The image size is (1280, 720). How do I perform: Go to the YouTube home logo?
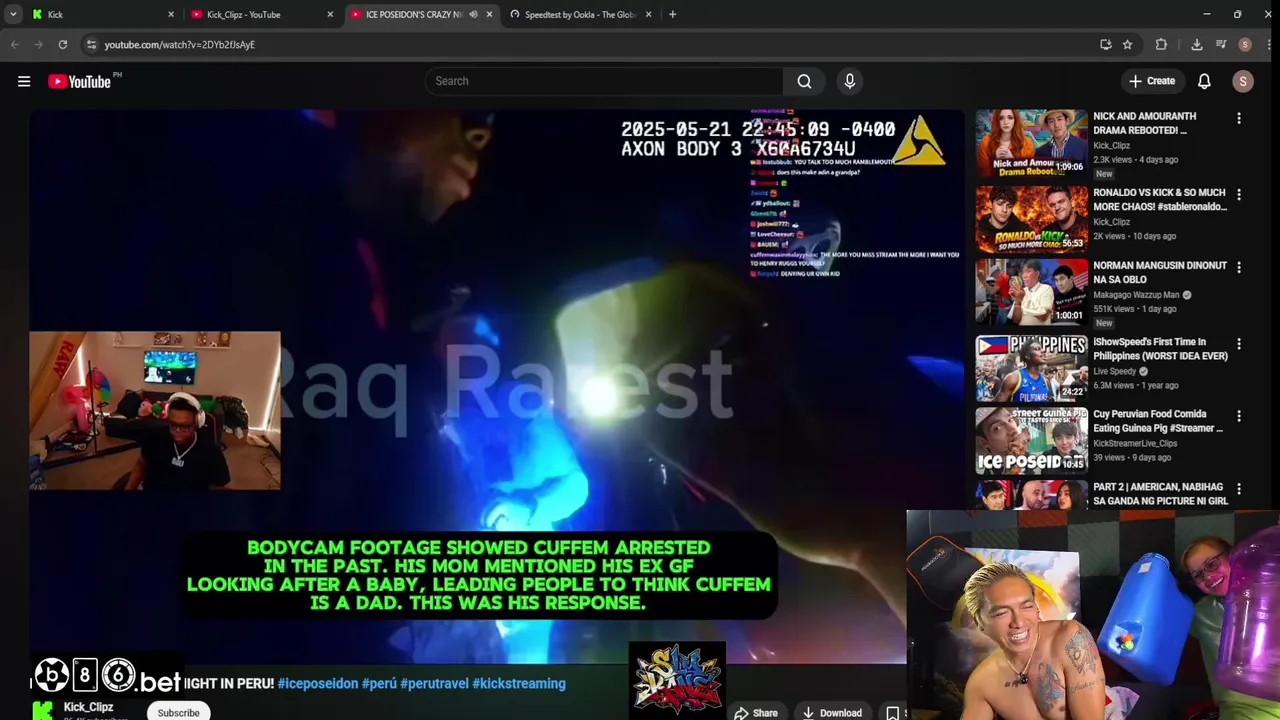[x=79, y=81]
